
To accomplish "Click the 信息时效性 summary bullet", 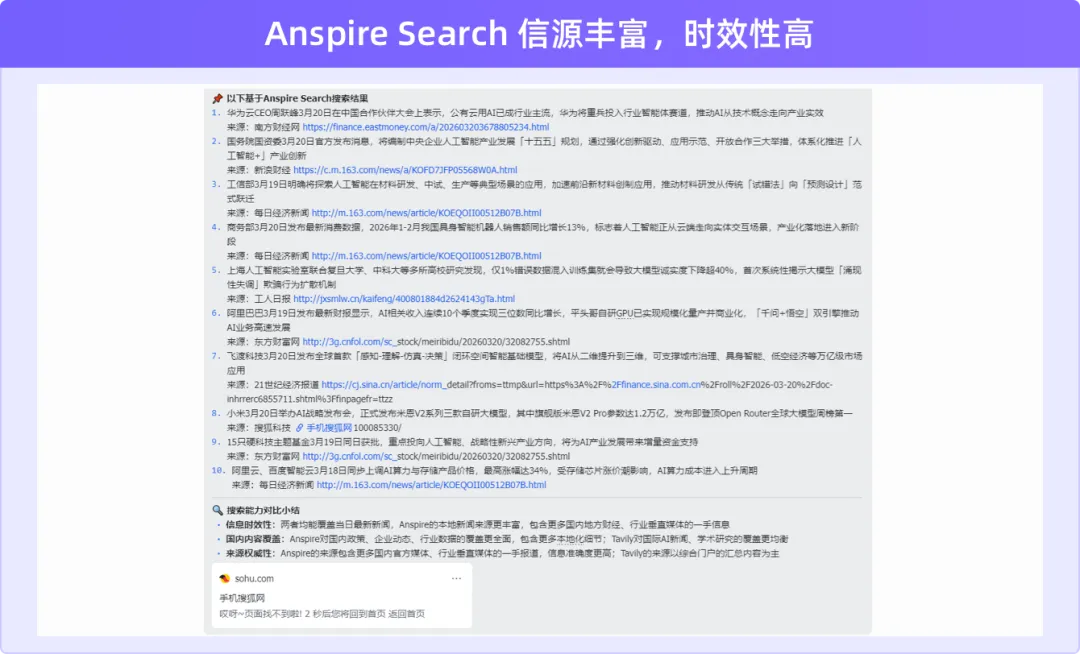I will coord(477,525).
